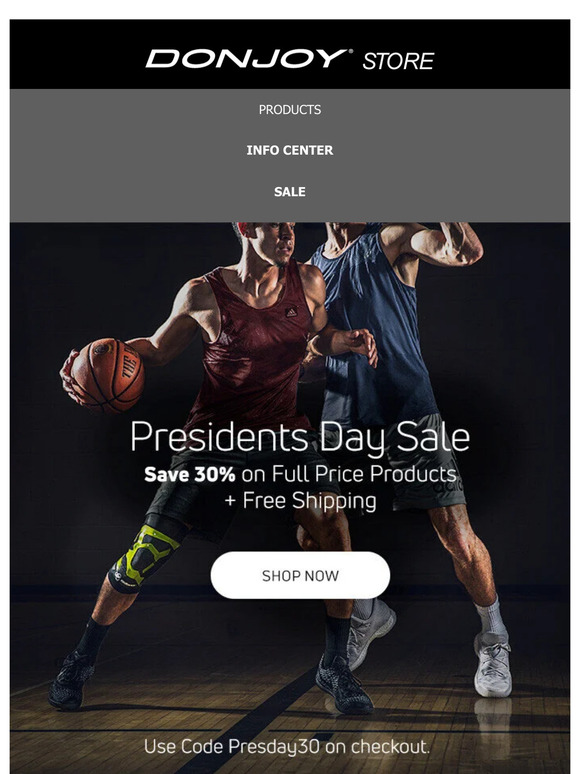Click the SHOP NOW button

click(300, 575)
